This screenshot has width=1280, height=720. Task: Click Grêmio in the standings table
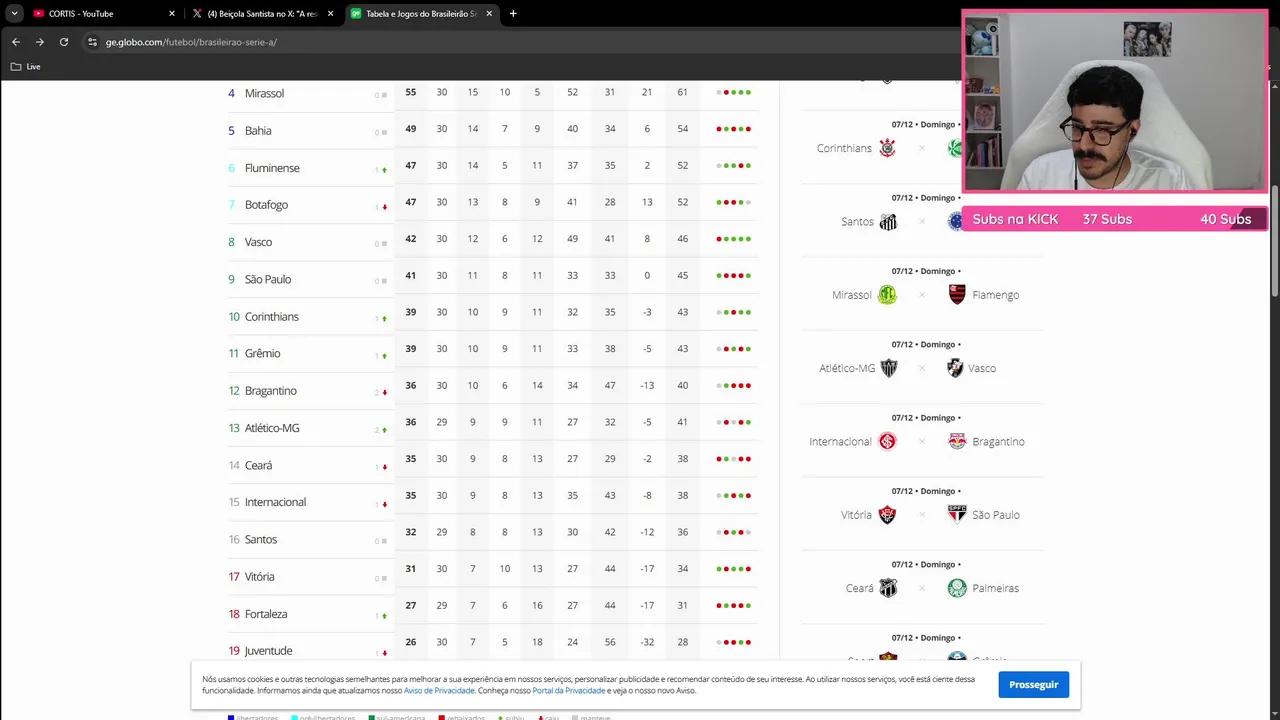coord(263,354)
